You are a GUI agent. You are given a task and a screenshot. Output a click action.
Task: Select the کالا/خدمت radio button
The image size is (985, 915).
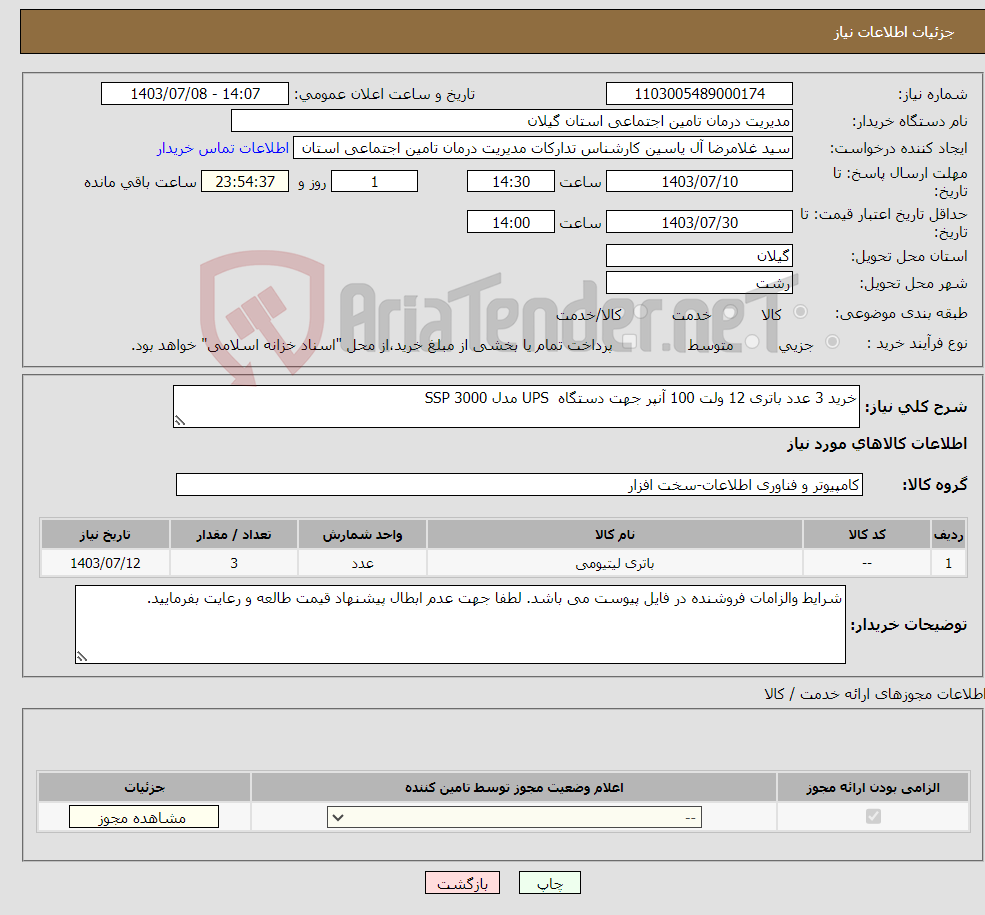coord(640,311)
